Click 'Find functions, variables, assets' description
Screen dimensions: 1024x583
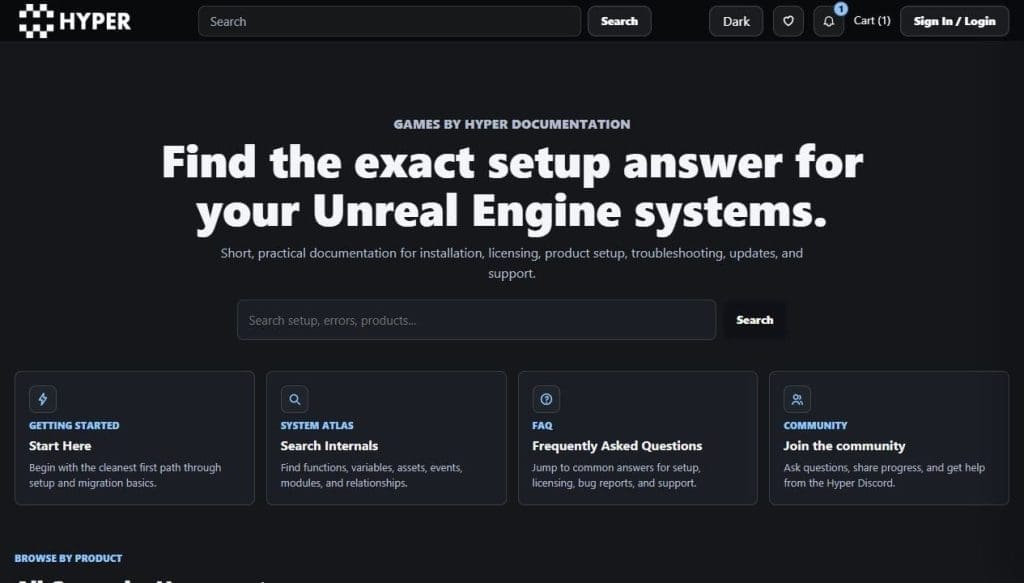(372, 475)
